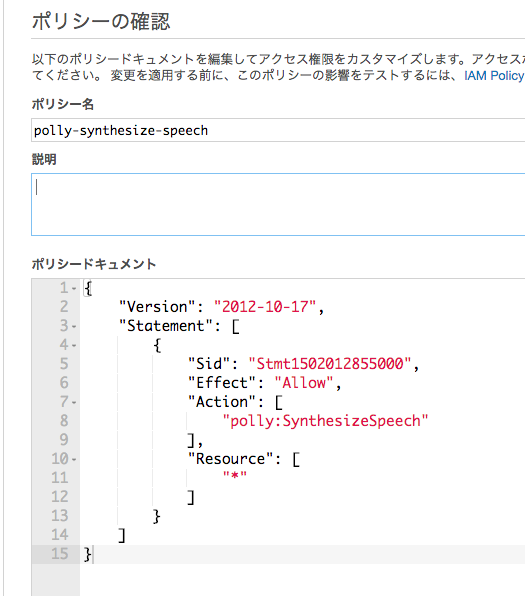Collapse the code fold at line 1

(x=74, y=288)
